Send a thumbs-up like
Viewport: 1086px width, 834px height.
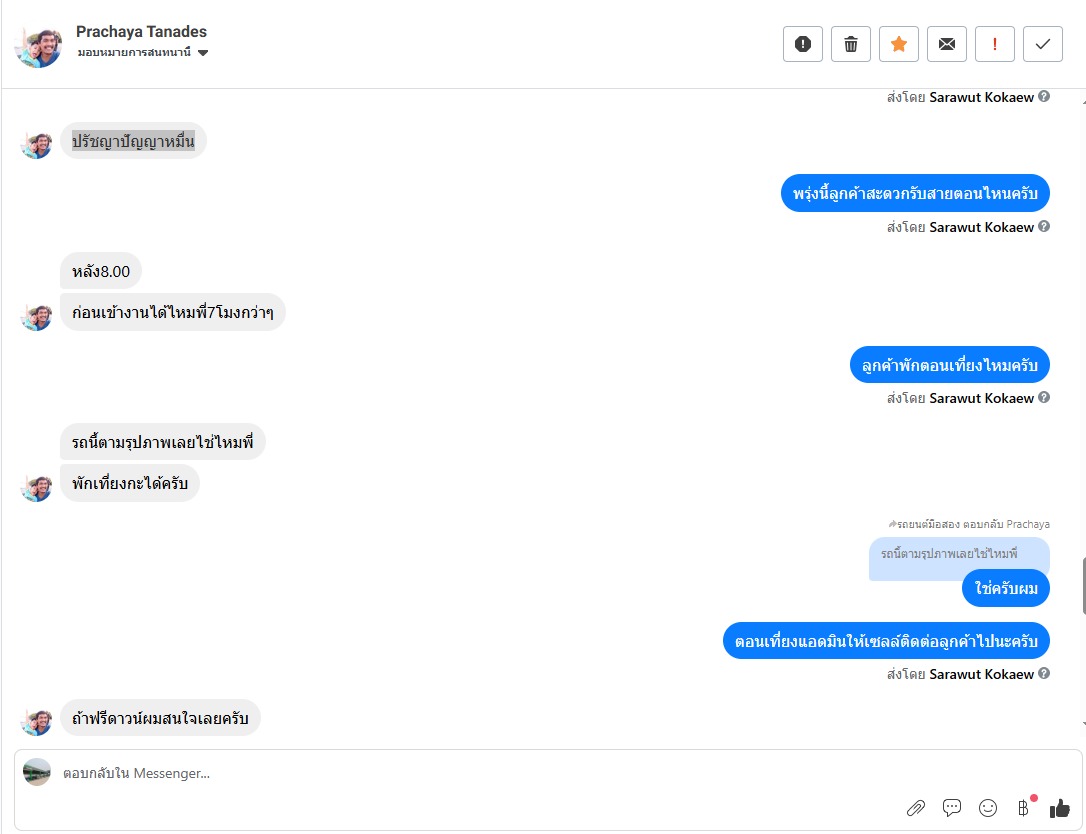(1060, 808)
